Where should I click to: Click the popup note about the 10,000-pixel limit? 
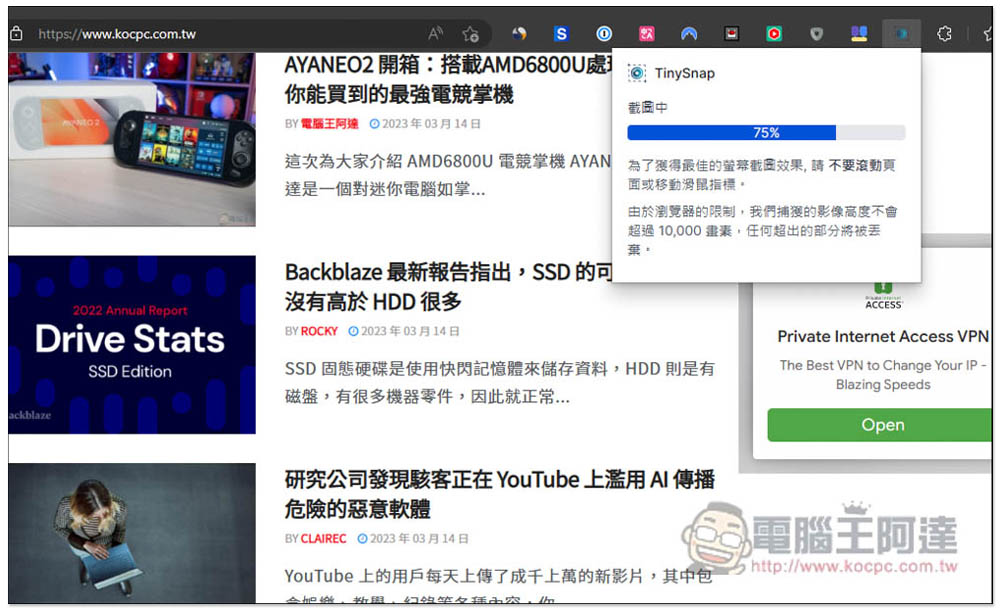tap(762, 230)
